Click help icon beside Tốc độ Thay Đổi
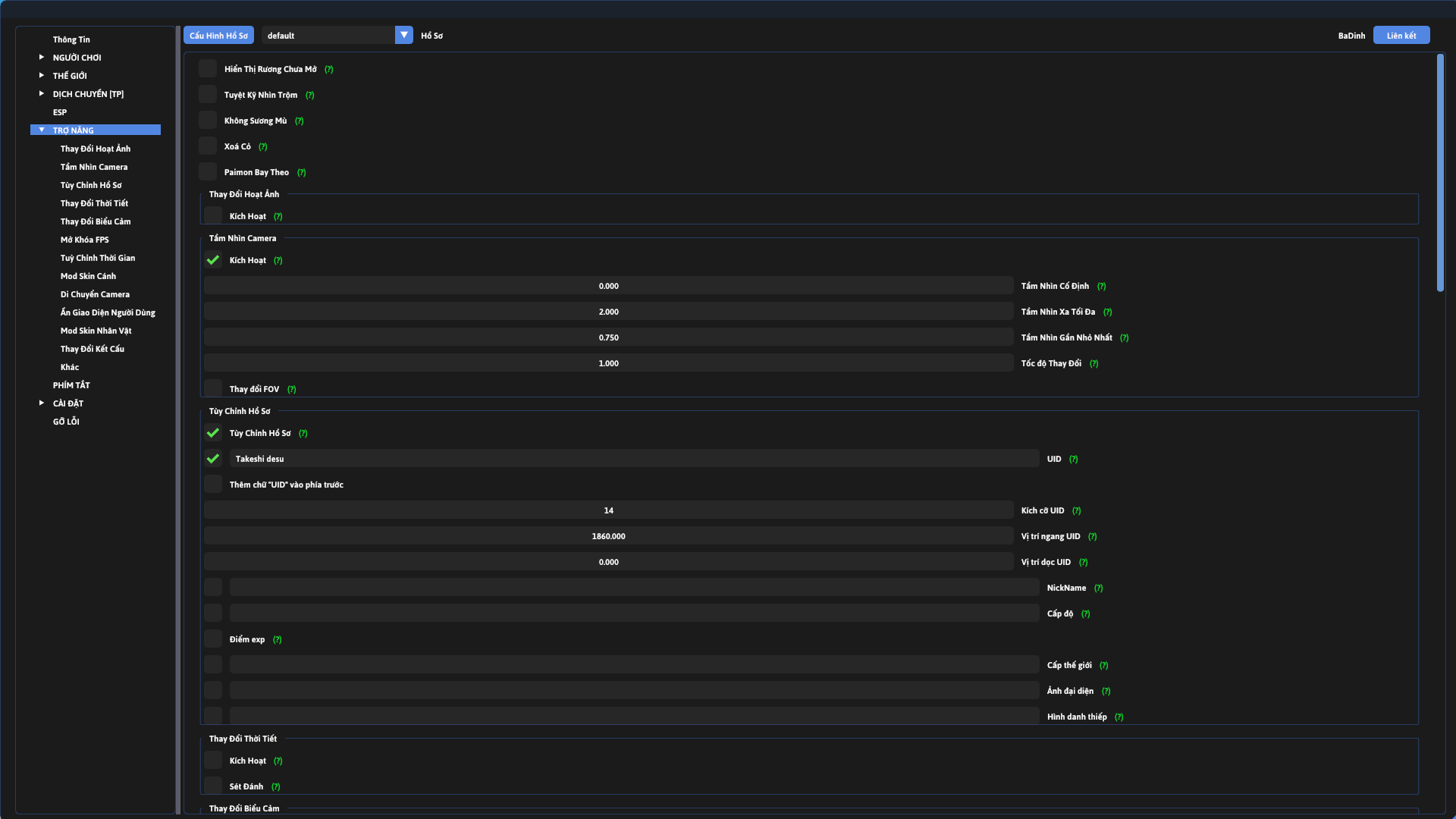Image resolution: width=1456 pixels, height=819 pixels. [1094, 364]
